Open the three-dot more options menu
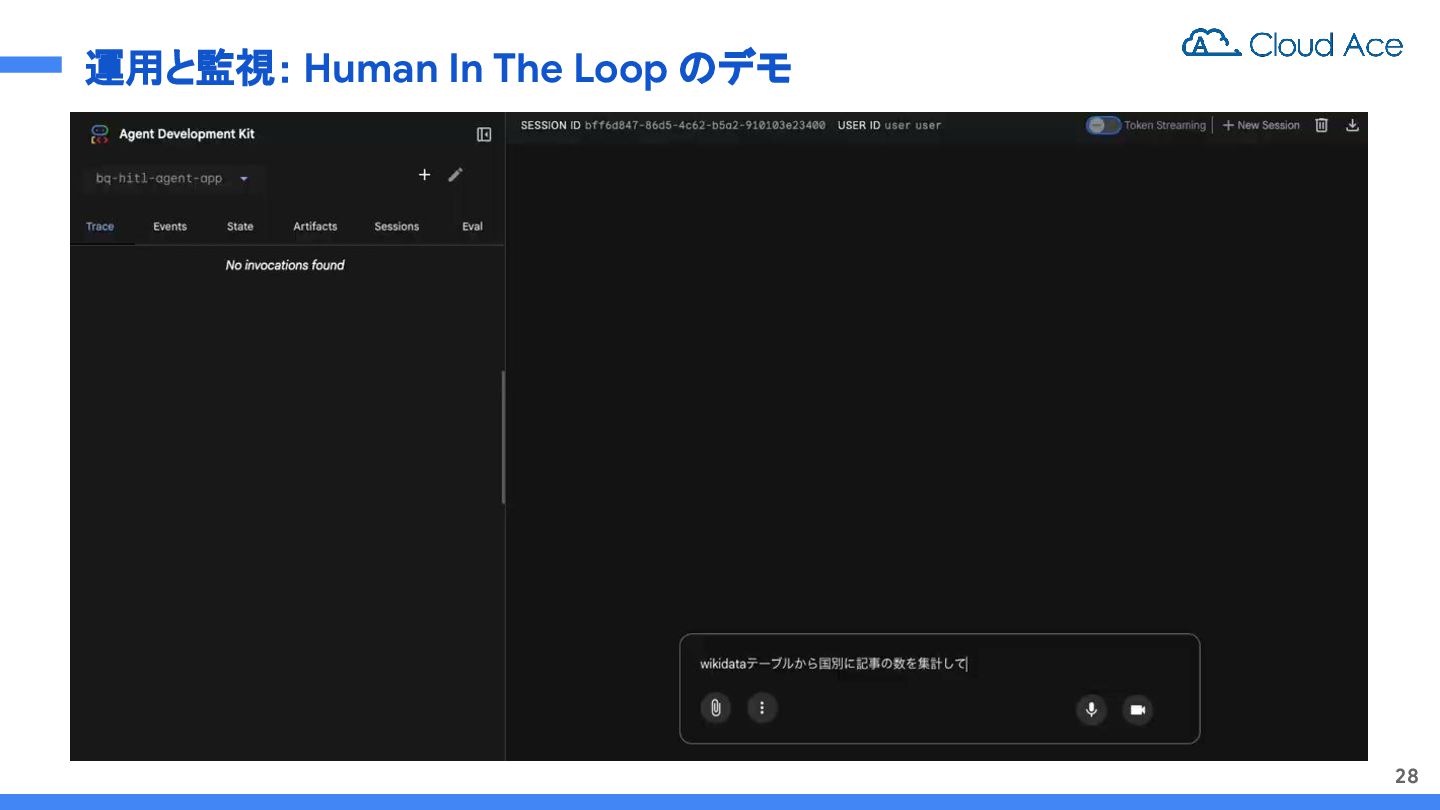The image size is (1440, 810). (x=762, y=708)
